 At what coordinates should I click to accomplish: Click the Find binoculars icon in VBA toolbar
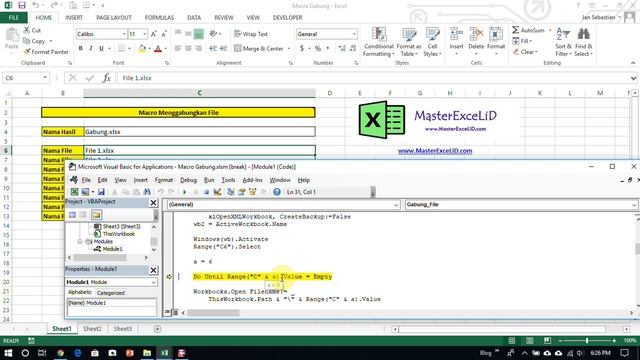coord(147,192)
